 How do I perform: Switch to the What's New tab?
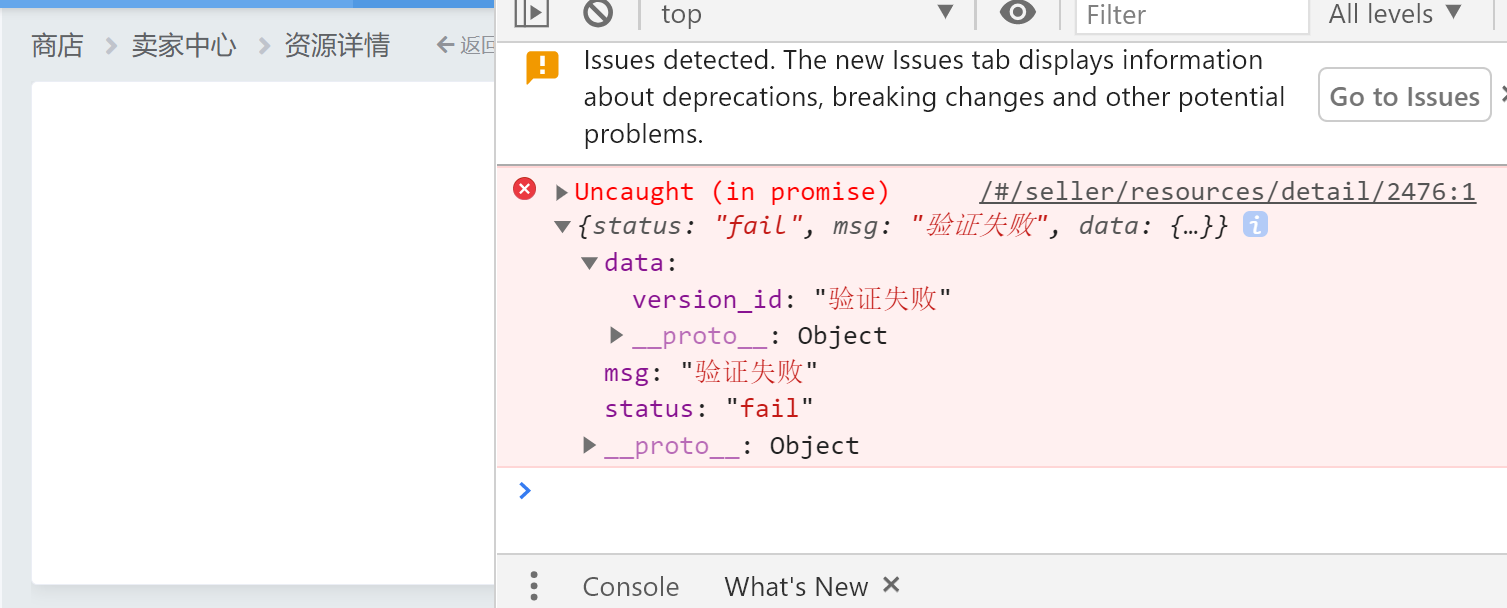tap(796, 586)
